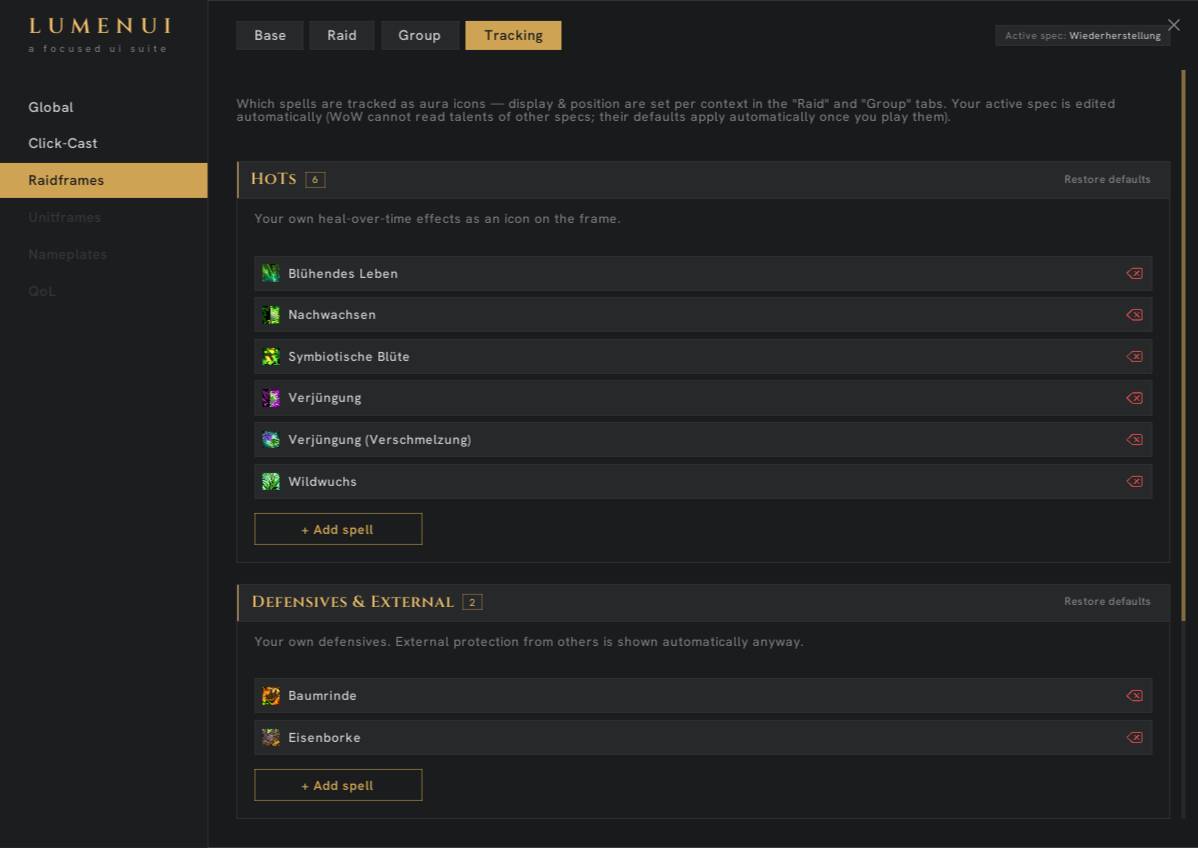Restore defaults for the HoTs section
This screenshot has width=1198, height=848.
pos(1107,180)
